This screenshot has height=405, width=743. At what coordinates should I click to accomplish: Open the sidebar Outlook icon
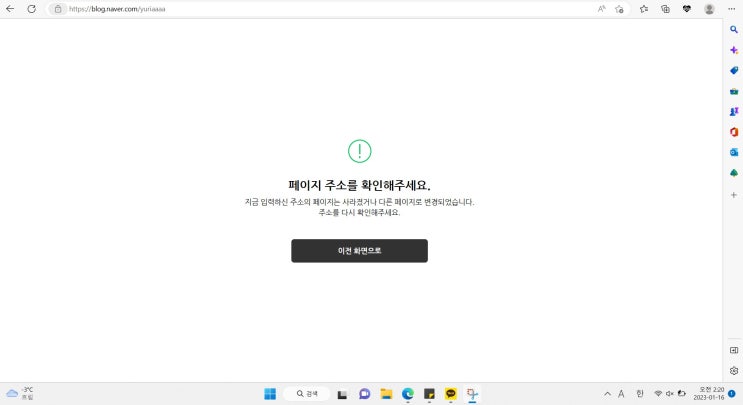[x=734, y=153]
